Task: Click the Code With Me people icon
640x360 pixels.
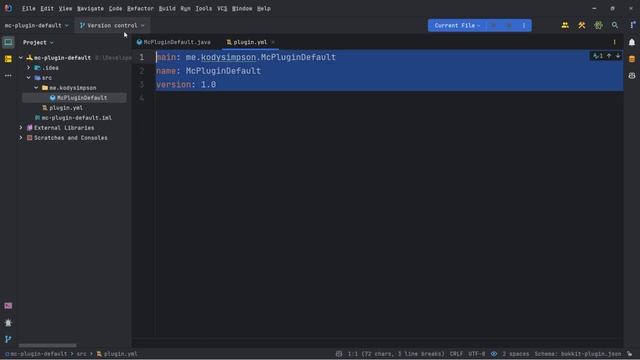Action: 565,25
